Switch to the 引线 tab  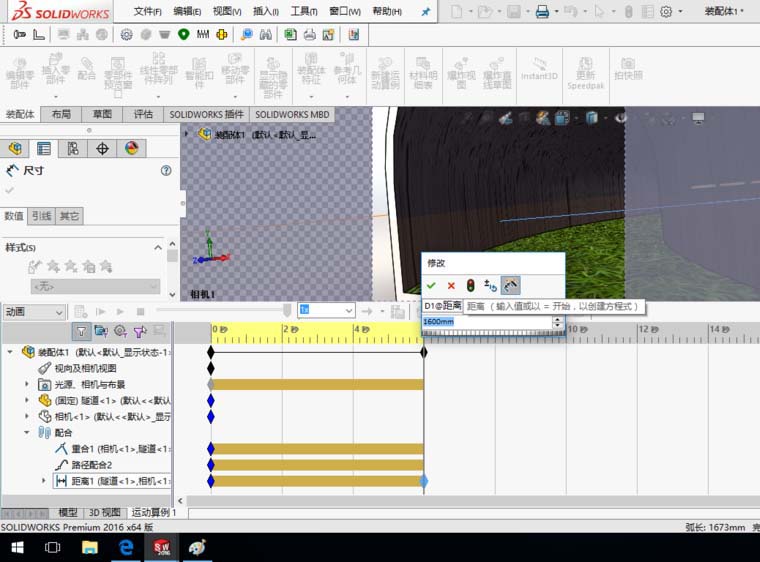pyautogui.click(x=42, y=216)
